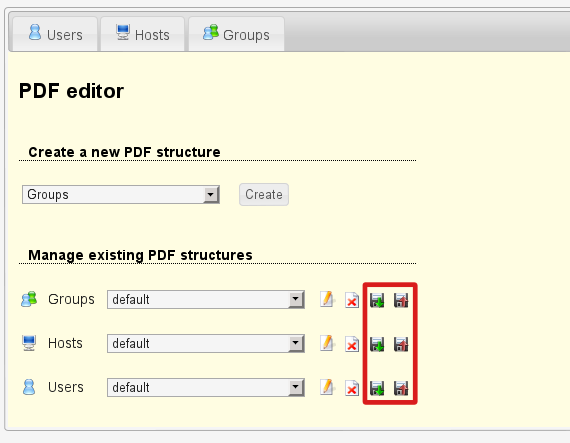Click the Create button
Image resolution: width=570 pixels, height=443 pixels.
tap(264, 194)
